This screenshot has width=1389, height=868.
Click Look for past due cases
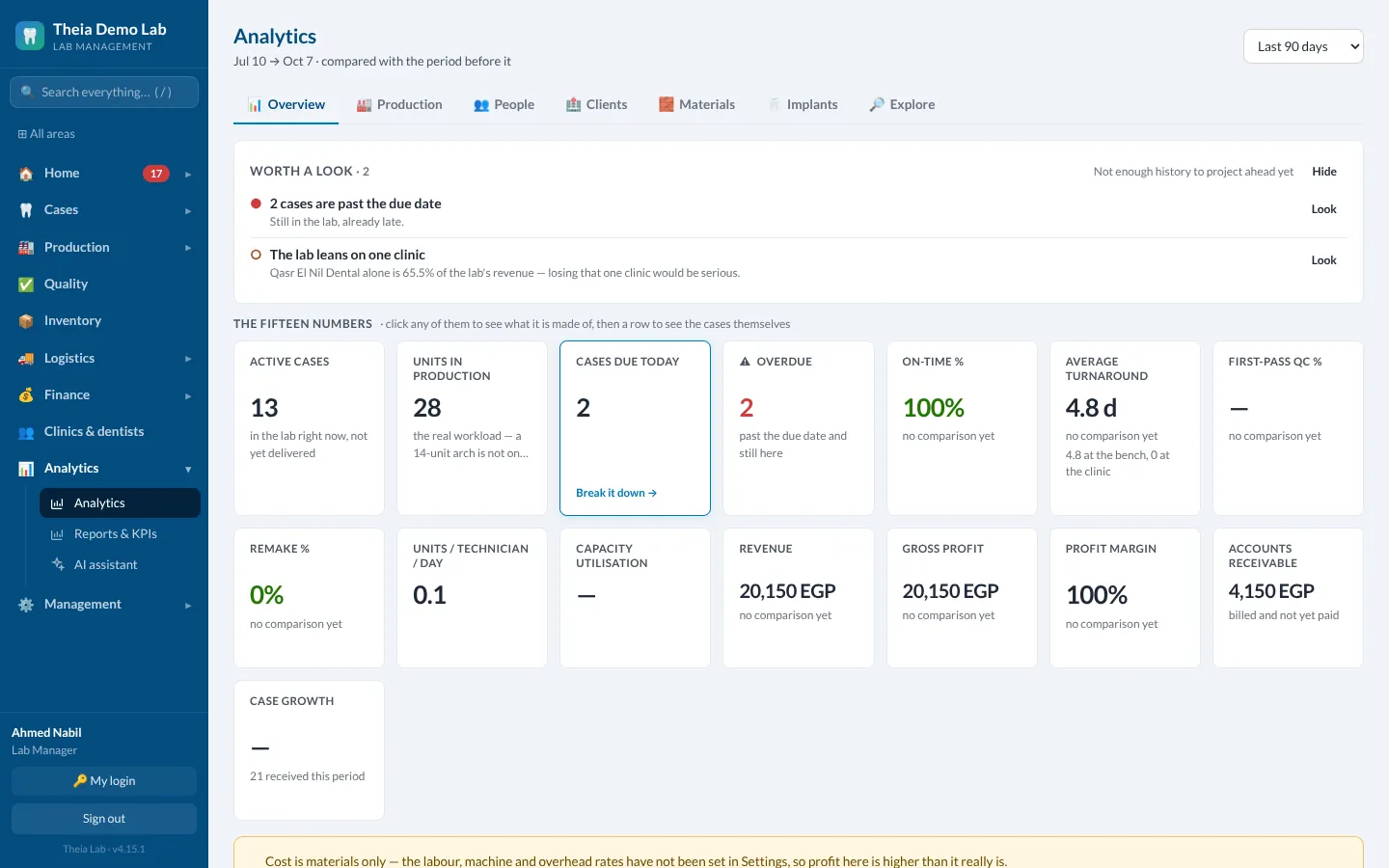pos(1323,209)
